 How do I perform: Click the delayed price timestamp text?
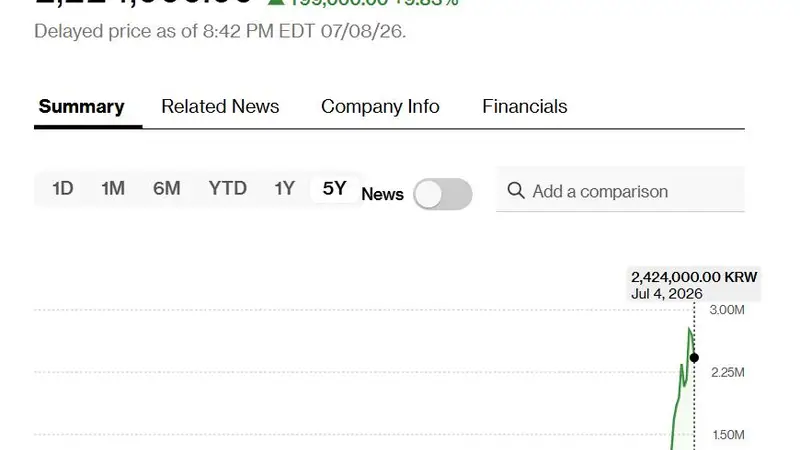220,31
